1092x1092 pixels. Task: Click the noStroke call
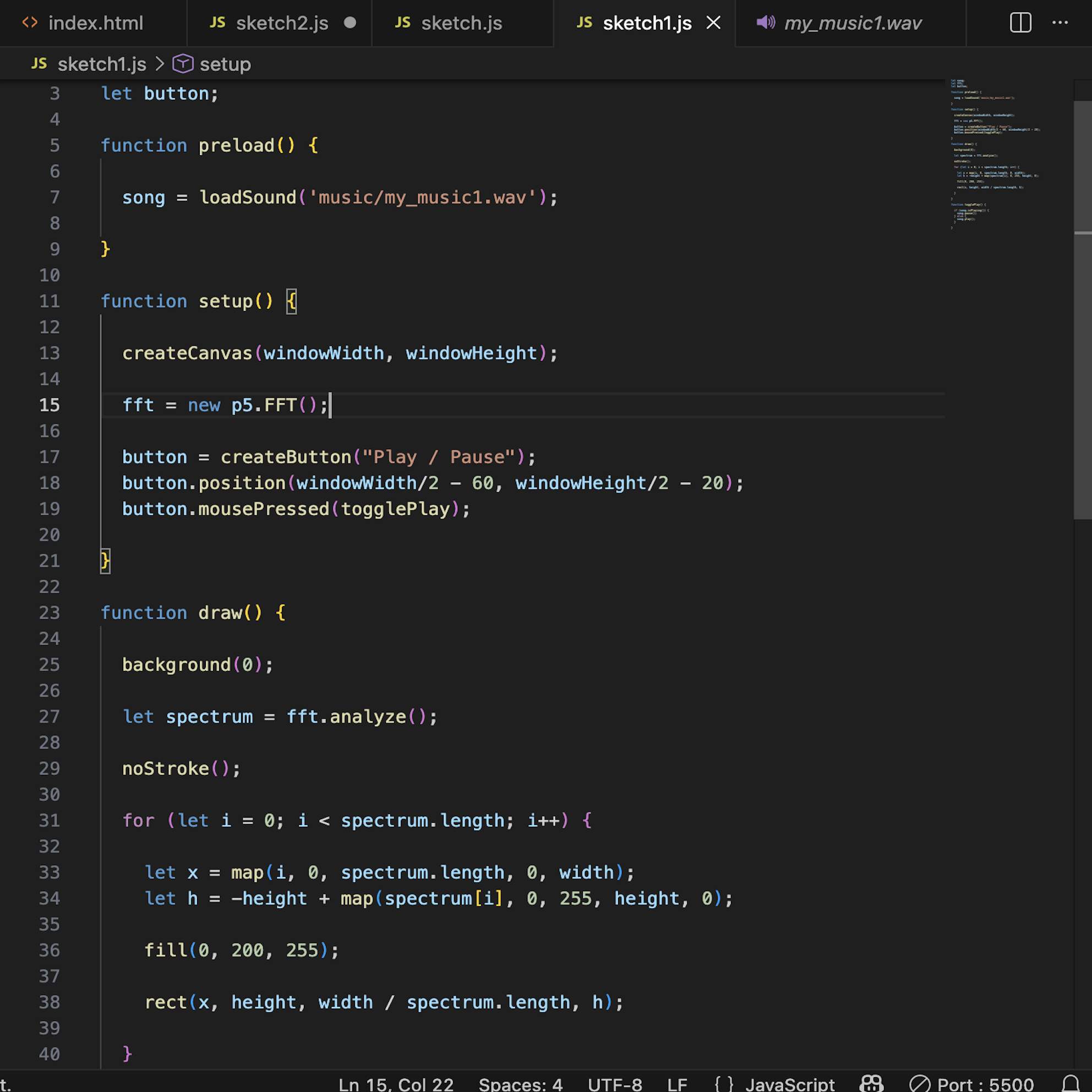point(166,769)
